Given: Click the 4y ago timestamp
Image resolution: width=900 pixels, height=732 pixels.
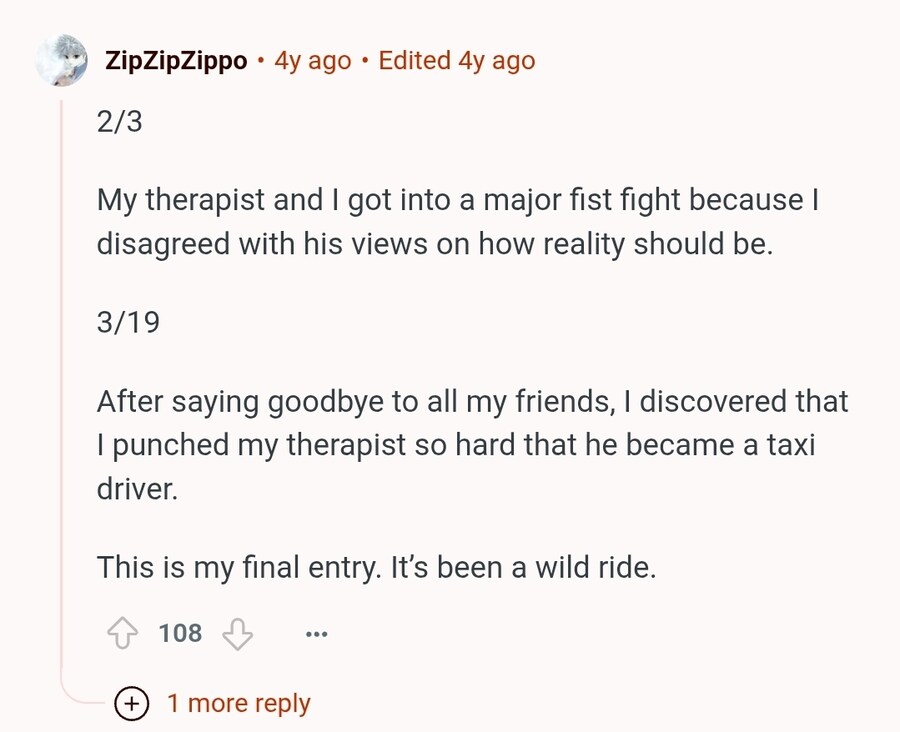Looking at the screenshot, I should click(x=311, y=61).
